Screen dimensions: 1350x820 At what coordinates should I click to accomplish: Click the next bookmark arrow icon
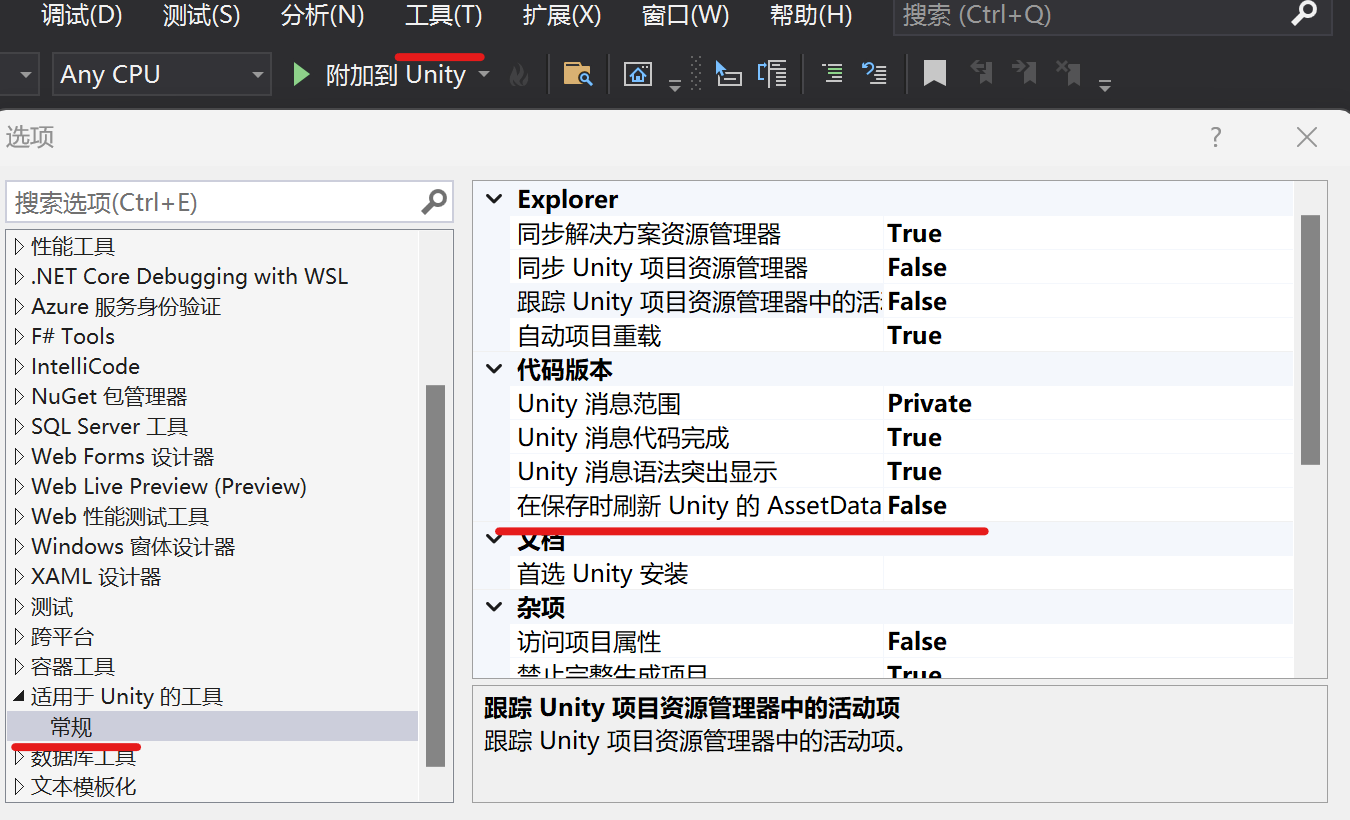[x=1022, y=73]
